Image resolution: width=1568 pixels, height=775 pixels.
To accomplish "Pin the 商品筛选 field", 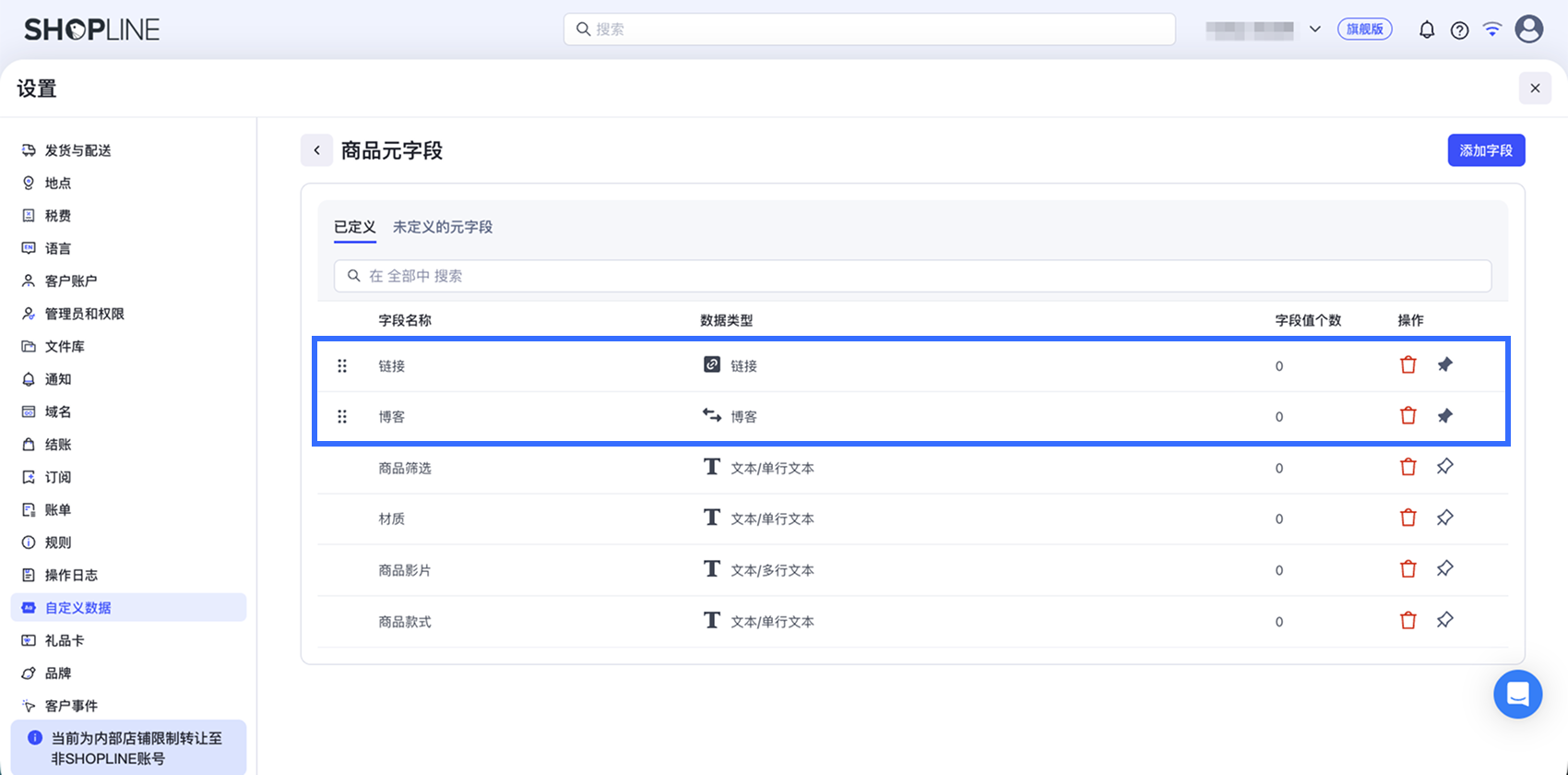I will pos(1444,467).
